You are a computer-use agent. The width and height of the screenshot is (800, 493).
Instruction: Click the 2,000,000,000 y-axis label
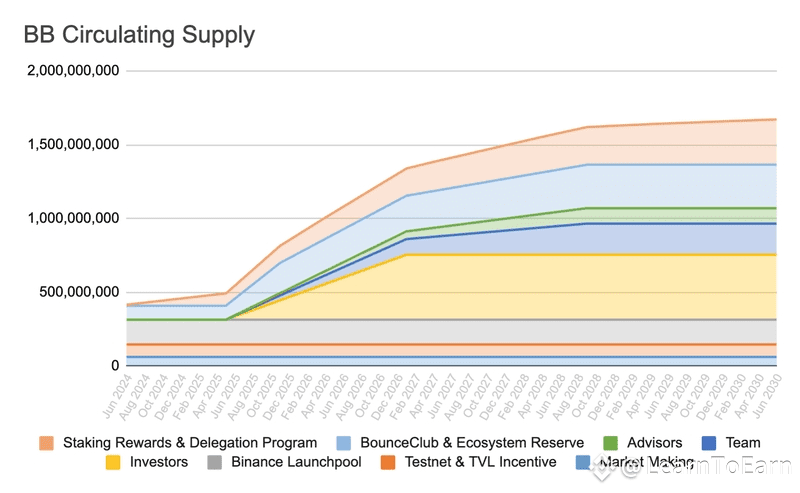coord(73,70)
